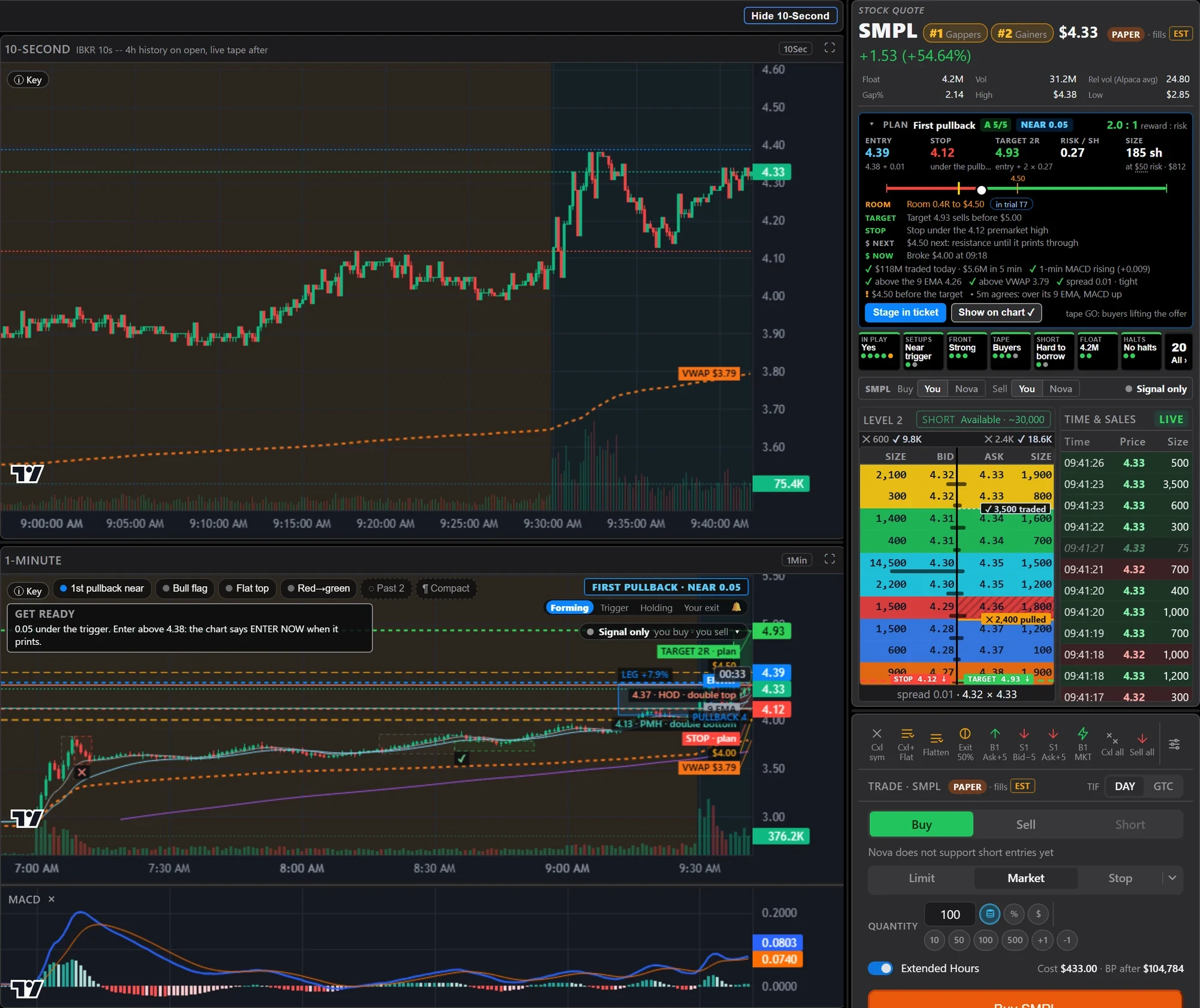This screenshot has width=1200, height=1008.
Task: Click the Sell all arrow icon
Action: point(1142,738)
